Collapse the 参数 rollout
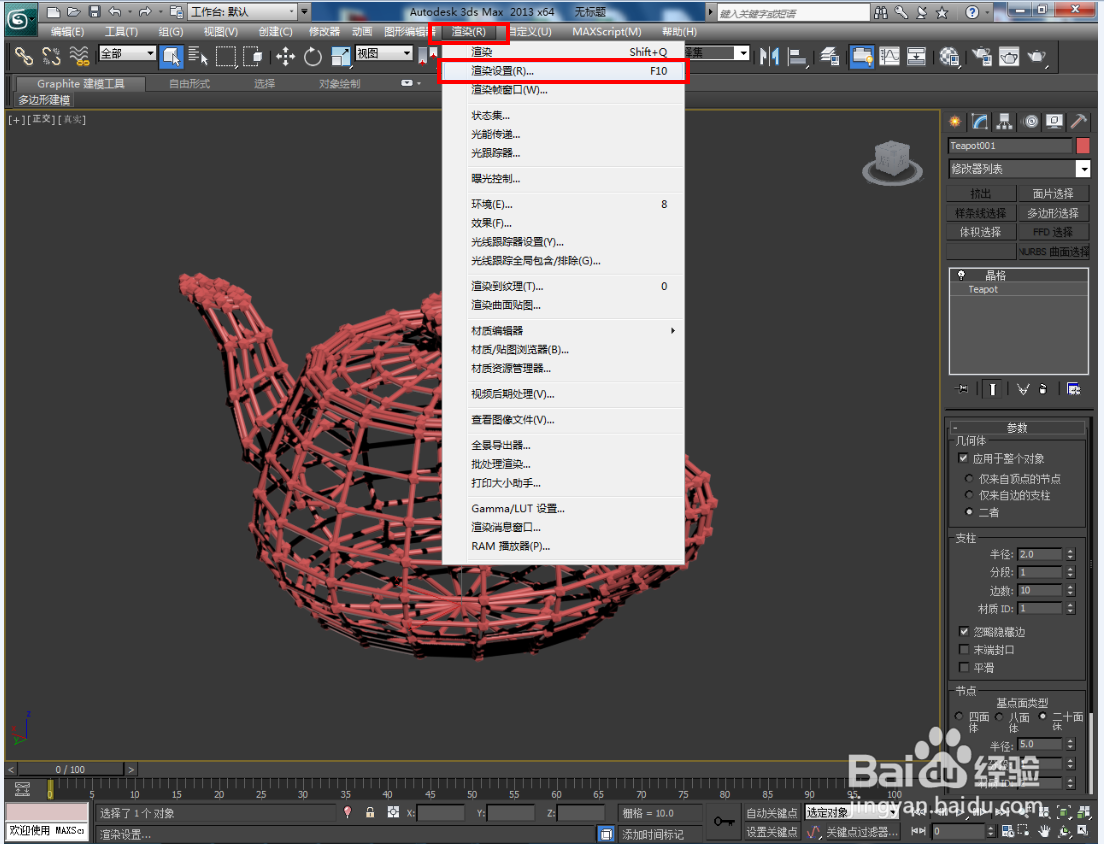This screenshot has width=1104, height=844. pos(1017,427)
